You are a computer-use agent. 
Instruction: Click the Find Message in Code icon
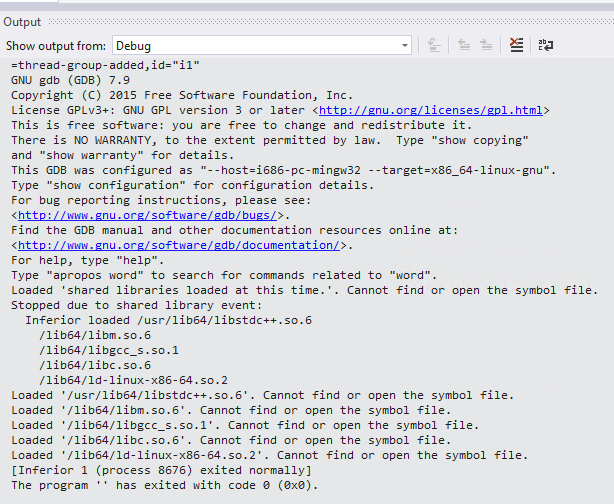pos(434,45)
